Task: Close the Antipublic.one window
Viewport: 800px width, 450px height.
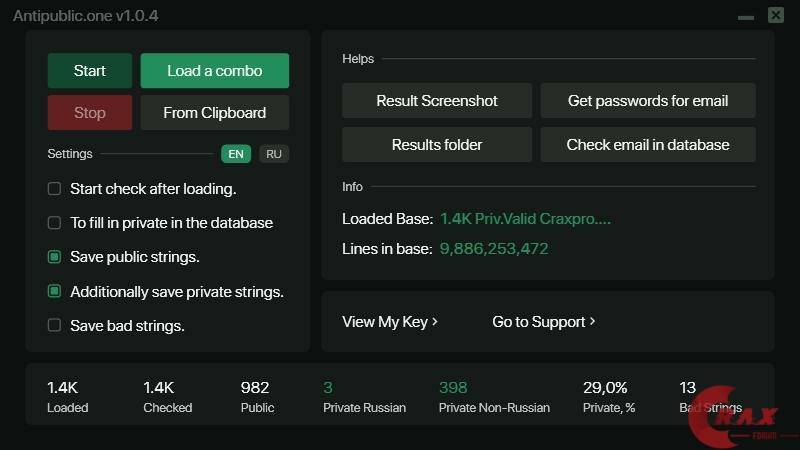Action: pos(776,15)
